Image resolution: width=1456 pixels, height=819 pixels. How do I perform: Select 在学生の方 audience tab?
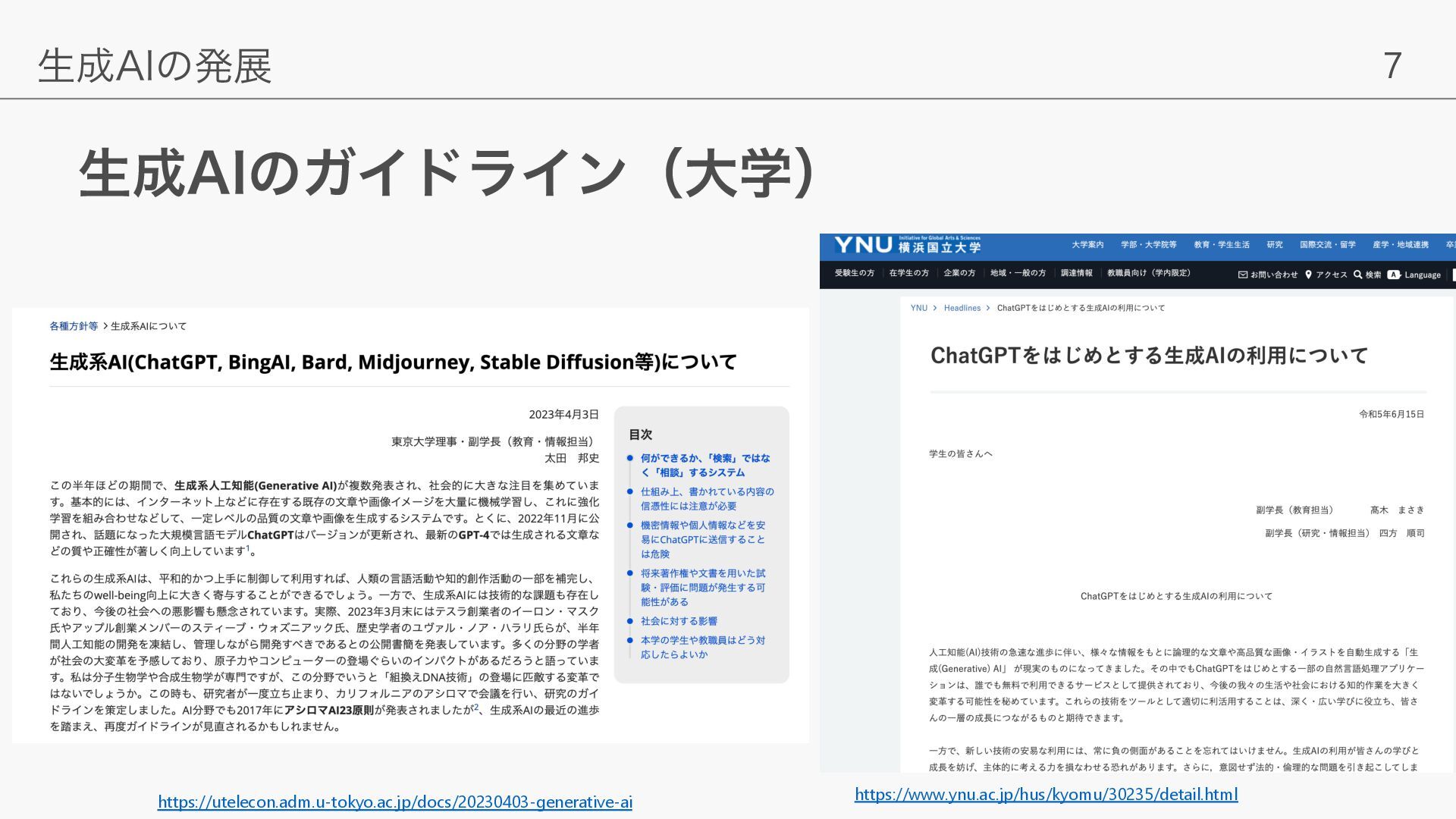coord(908,273)
